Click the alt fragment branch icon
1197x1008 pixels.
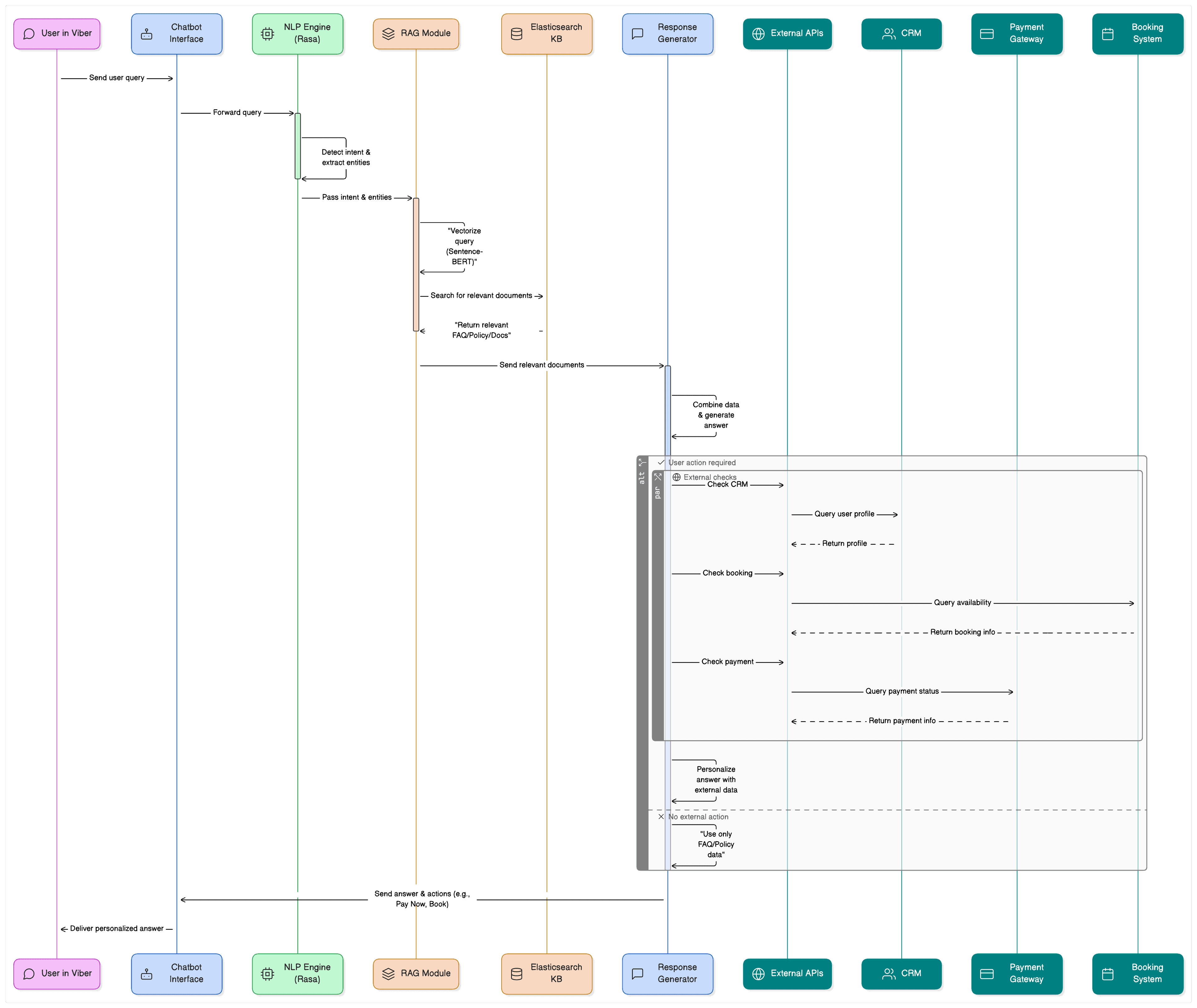(642, 462)
